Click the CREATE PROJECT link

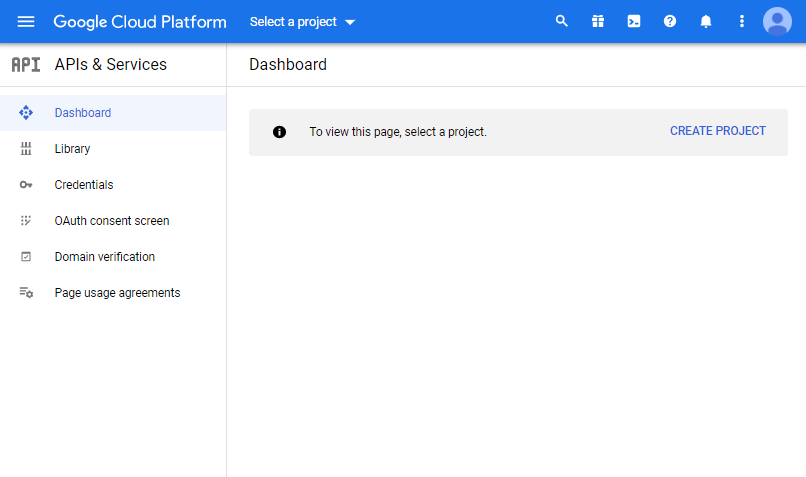pos(718,131)
